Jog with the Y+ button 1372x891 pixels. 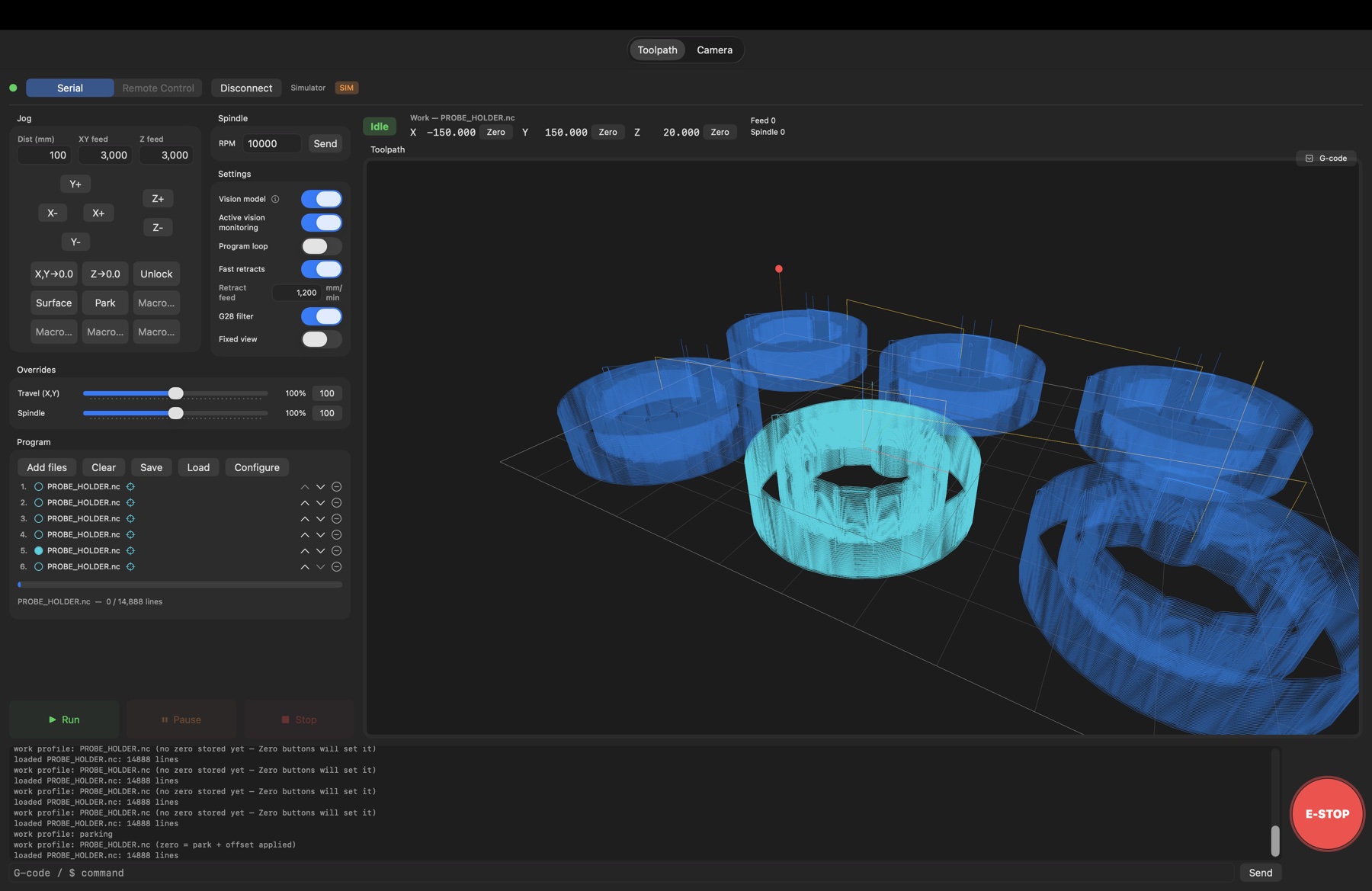(x=75, y=184)
